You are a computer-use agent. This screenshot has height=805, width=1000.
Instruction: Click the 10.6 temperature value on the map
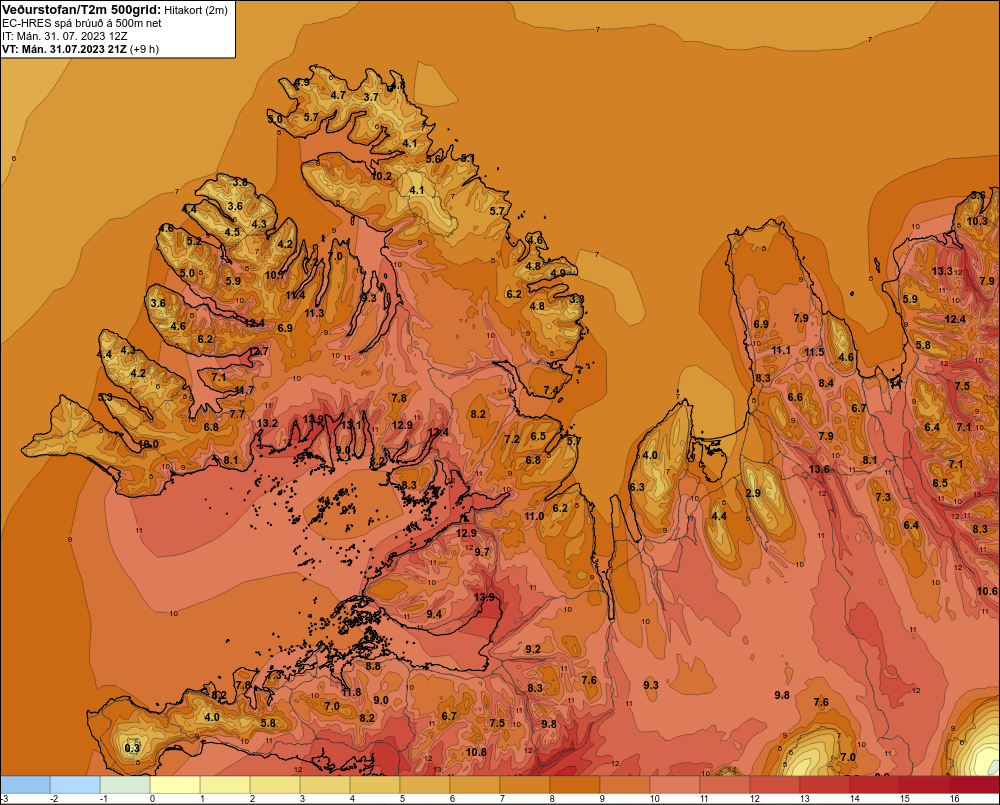pos(987,591)
